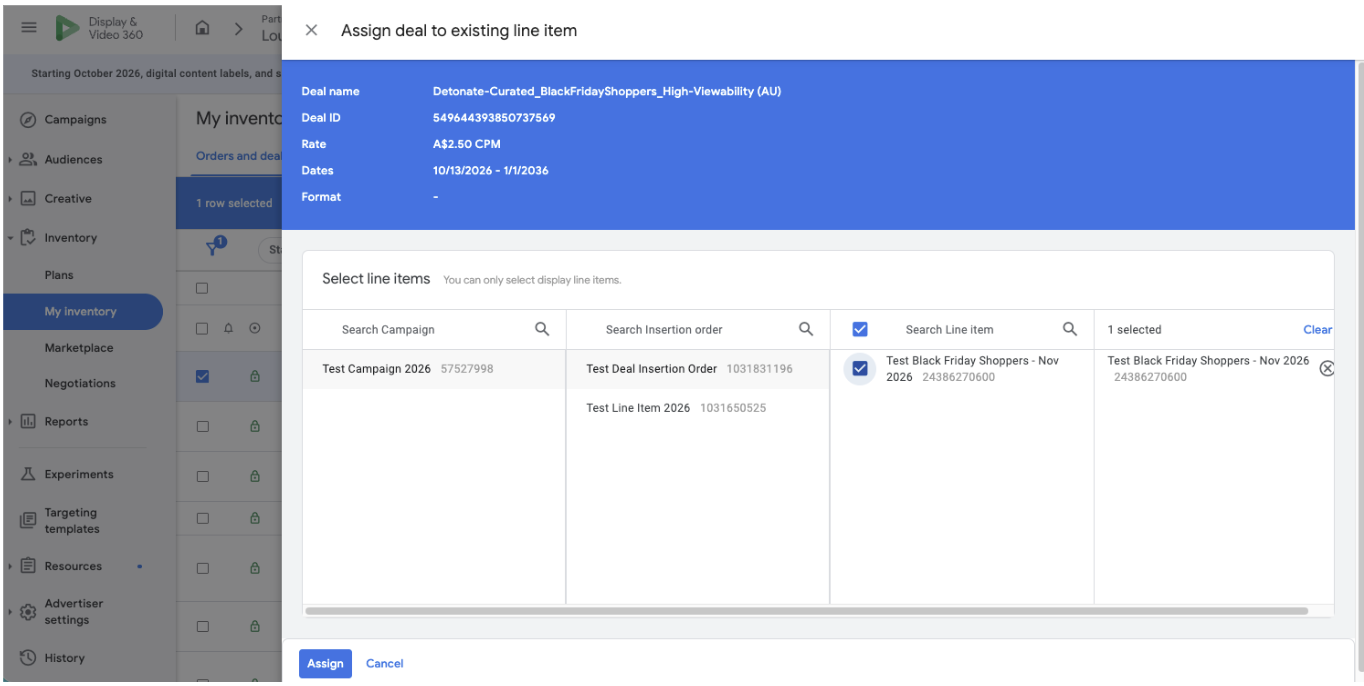Click the filter funnel icon in inventory

214,248
